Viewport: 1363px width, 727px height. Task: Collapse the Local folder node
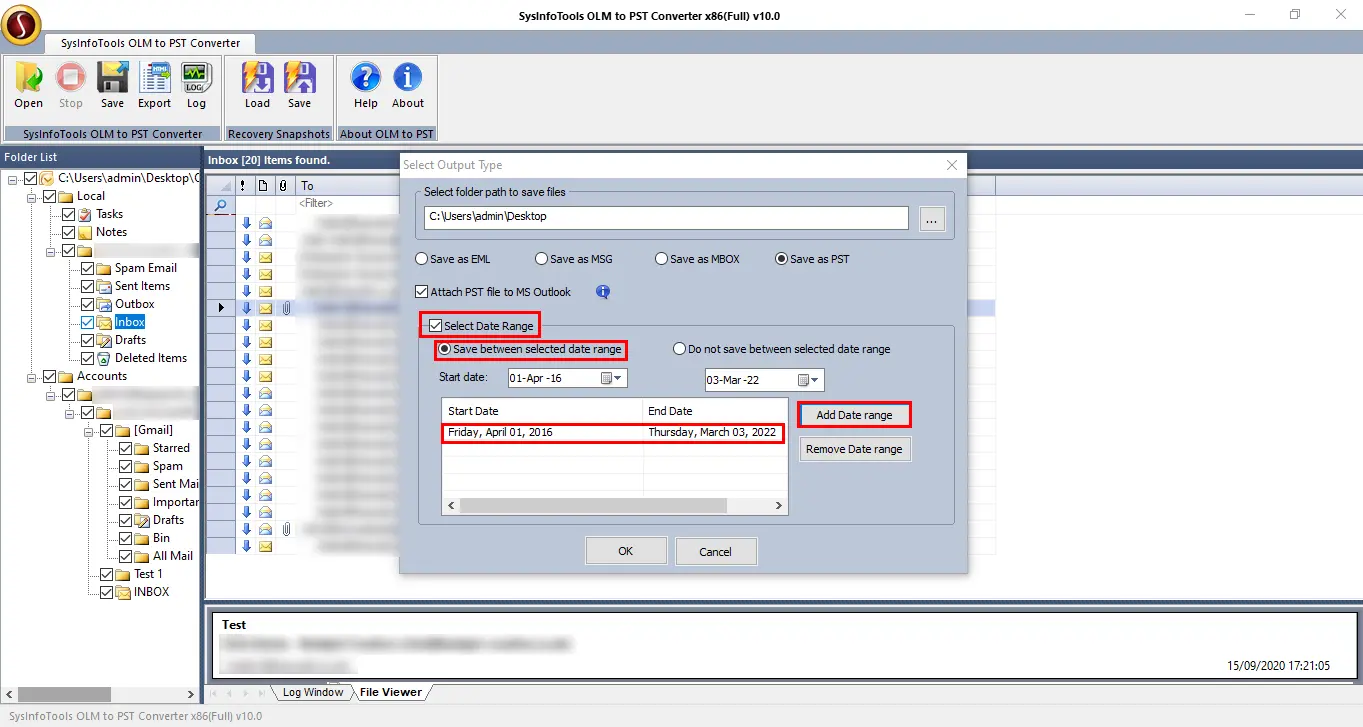[x=32, y=196]
